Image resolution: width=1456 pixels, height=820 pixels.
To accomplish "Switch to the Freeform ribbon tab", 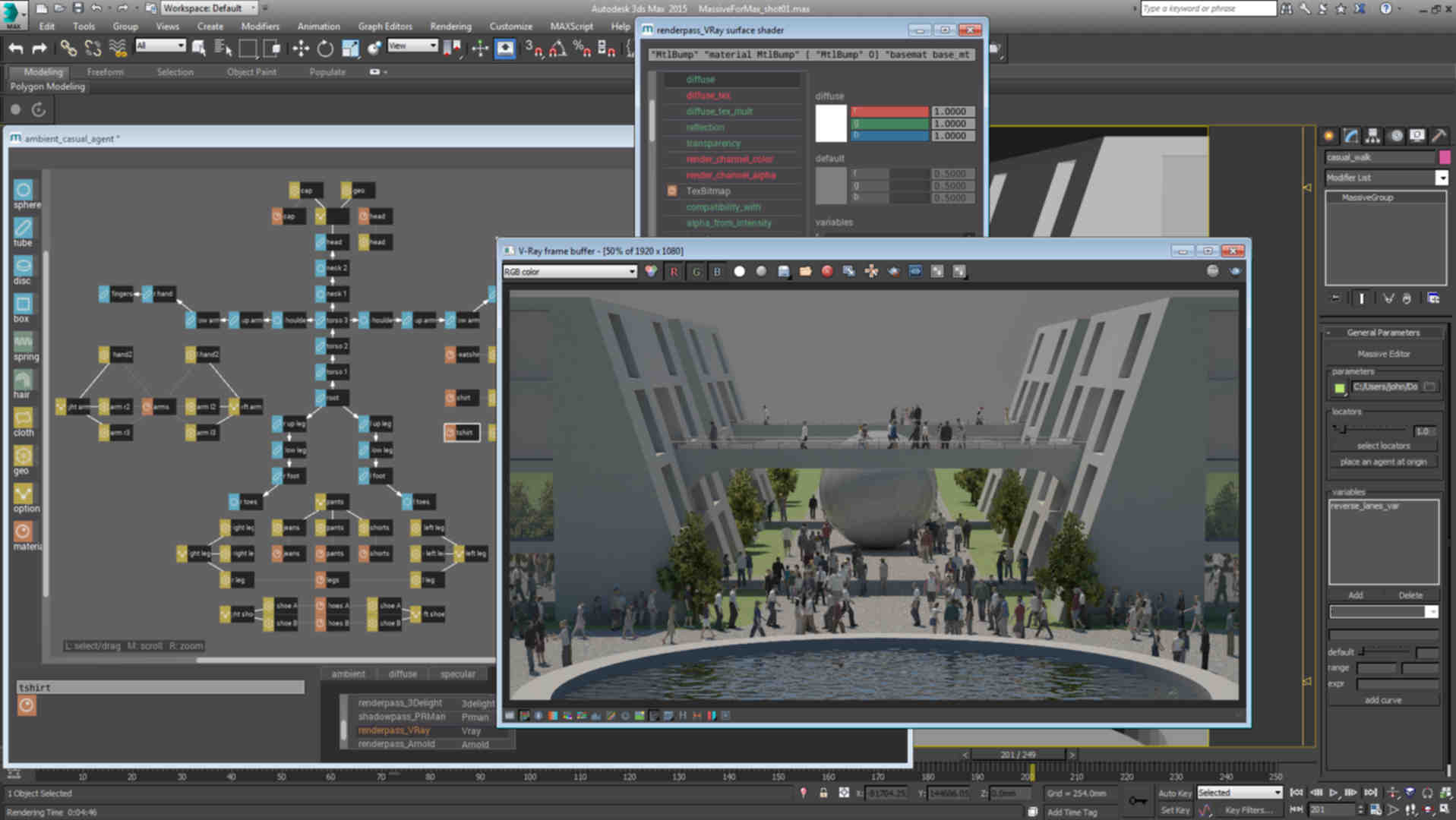I will coord(105,72).
